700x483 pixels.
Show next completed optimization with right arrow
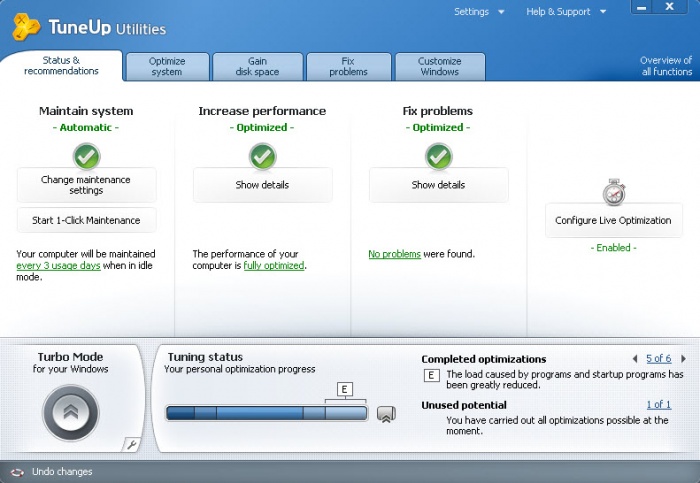point(683,358)
